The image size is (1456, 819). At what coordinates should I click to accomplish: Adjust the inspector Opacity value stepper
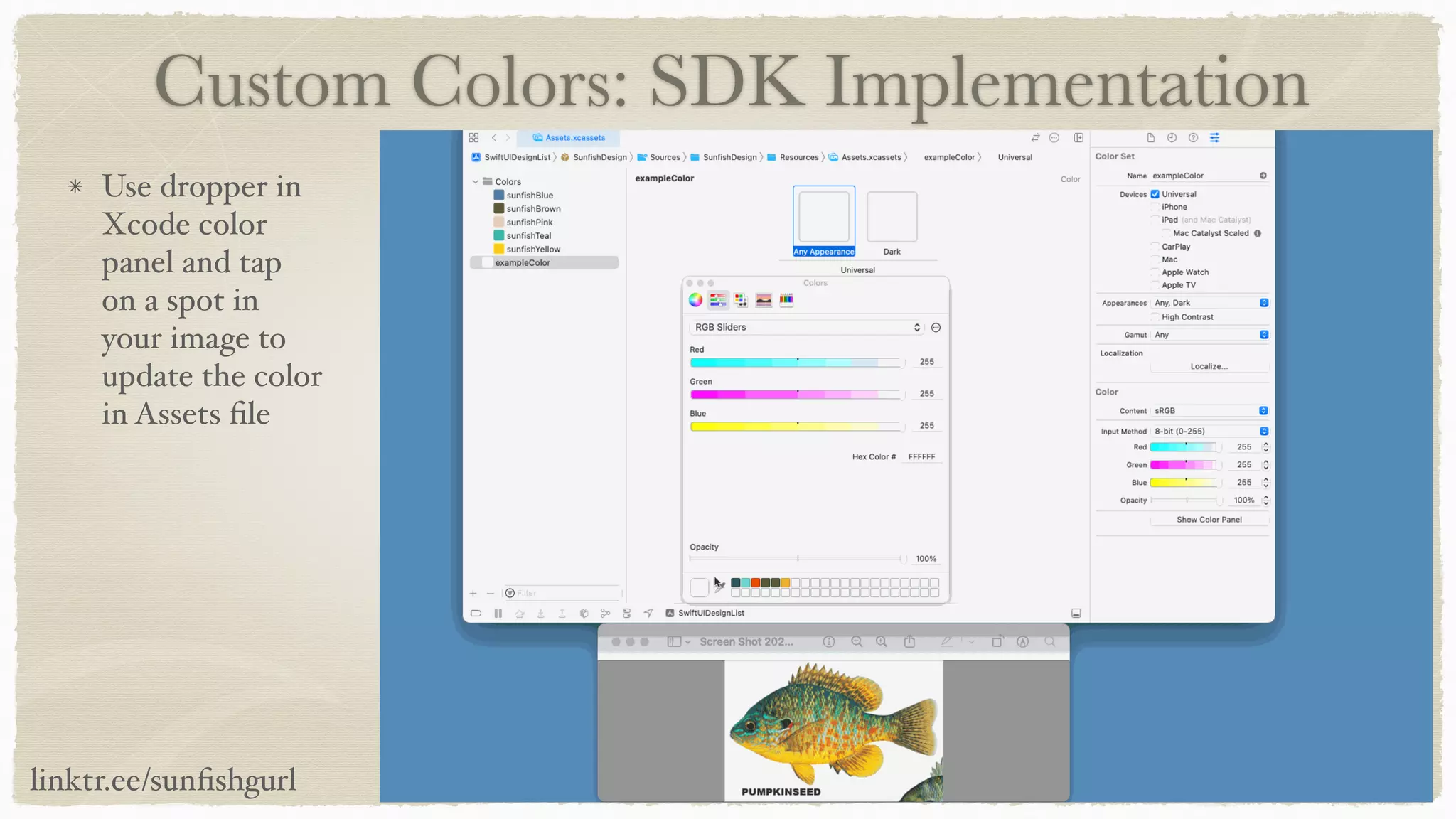(1265, 500)
